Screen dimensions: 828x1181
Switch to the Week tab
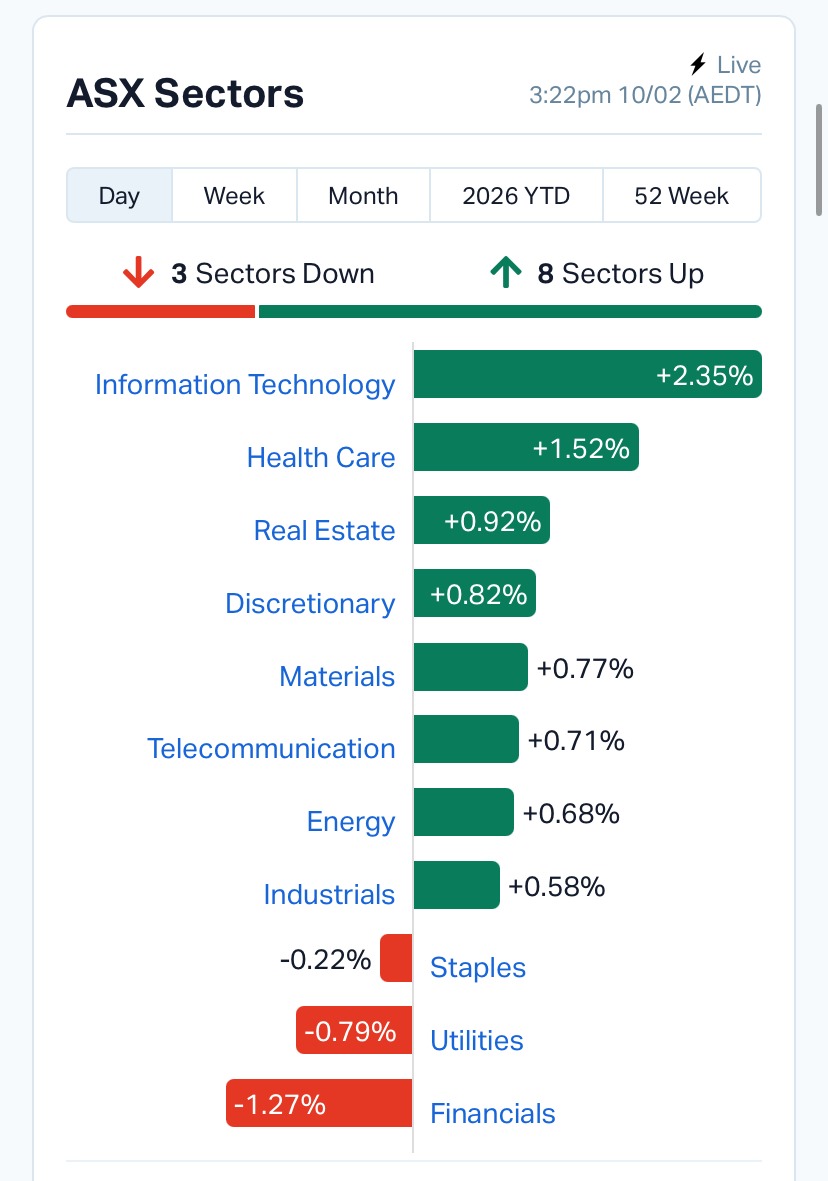pos(234,195)
